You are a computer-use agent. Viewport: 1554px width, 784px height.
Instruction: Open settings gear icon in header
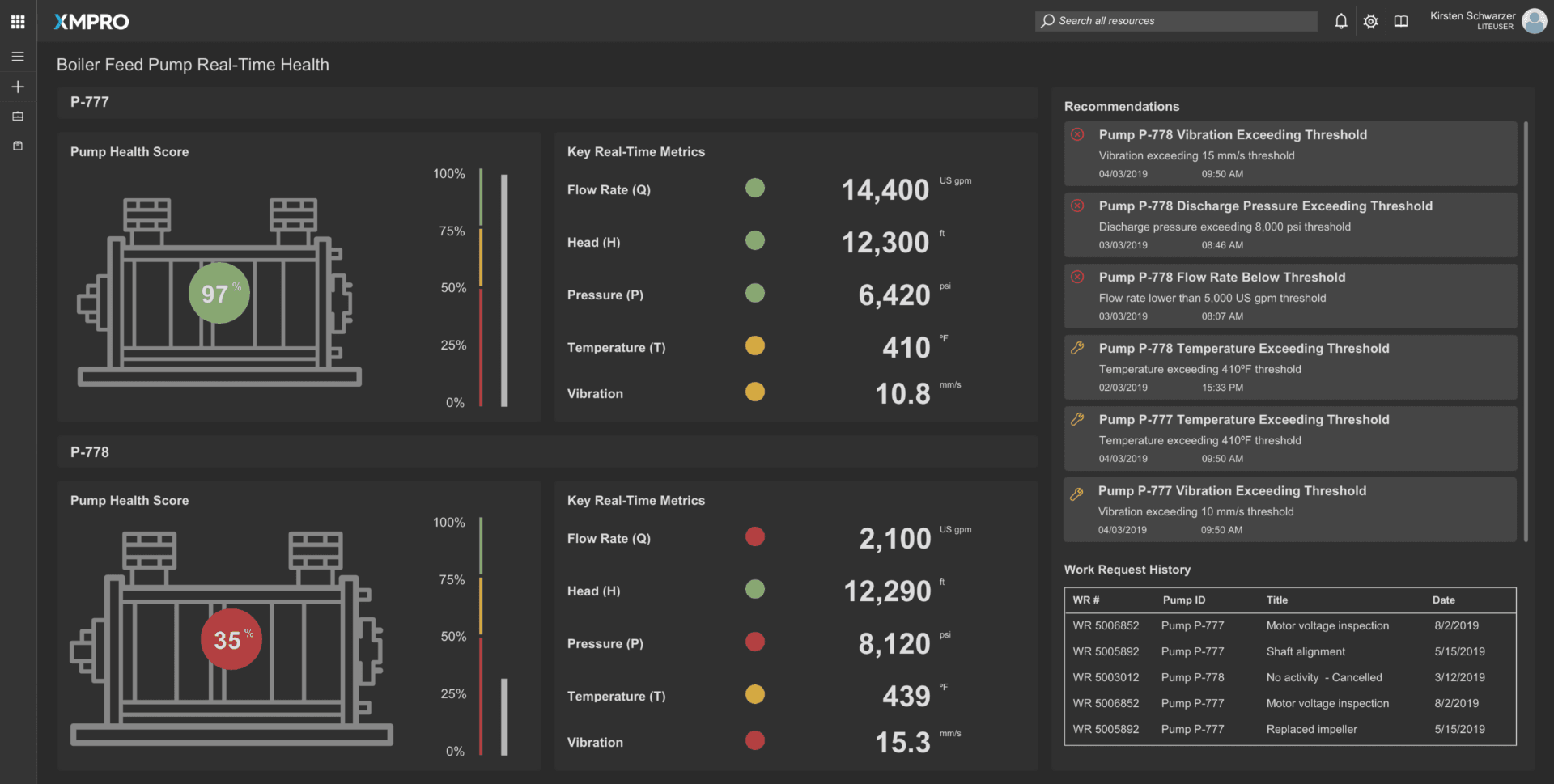point(1370,21)
